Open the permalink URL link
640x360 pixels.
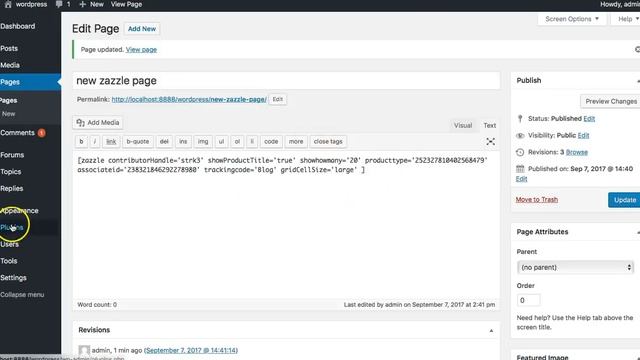coord(189,99)
